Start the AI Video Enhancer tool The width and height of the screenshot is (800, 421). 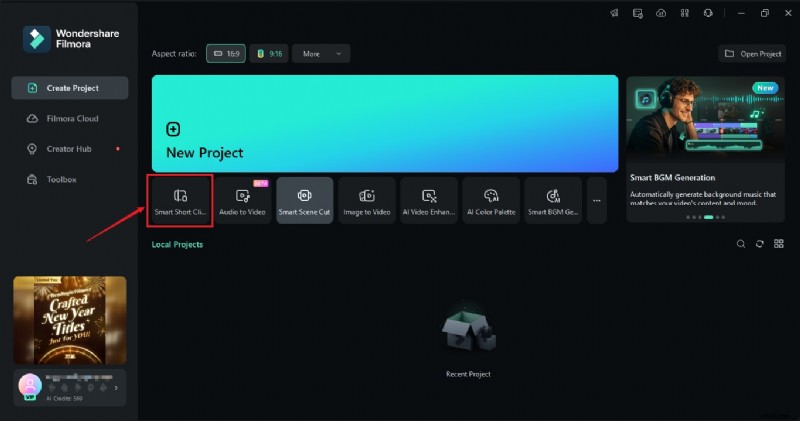click(429, 200)
